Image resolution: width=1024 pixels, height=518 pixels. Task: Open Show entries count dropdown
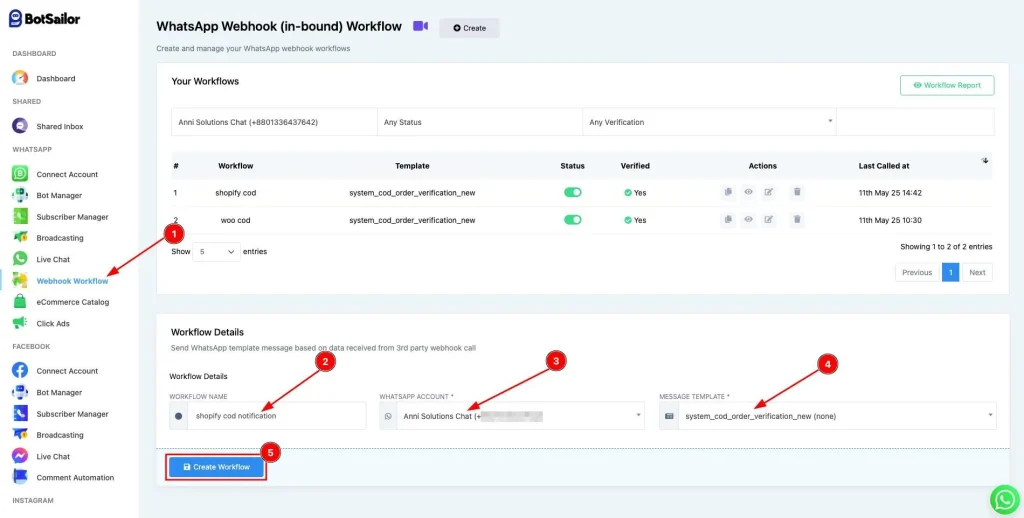coord(216,251)
